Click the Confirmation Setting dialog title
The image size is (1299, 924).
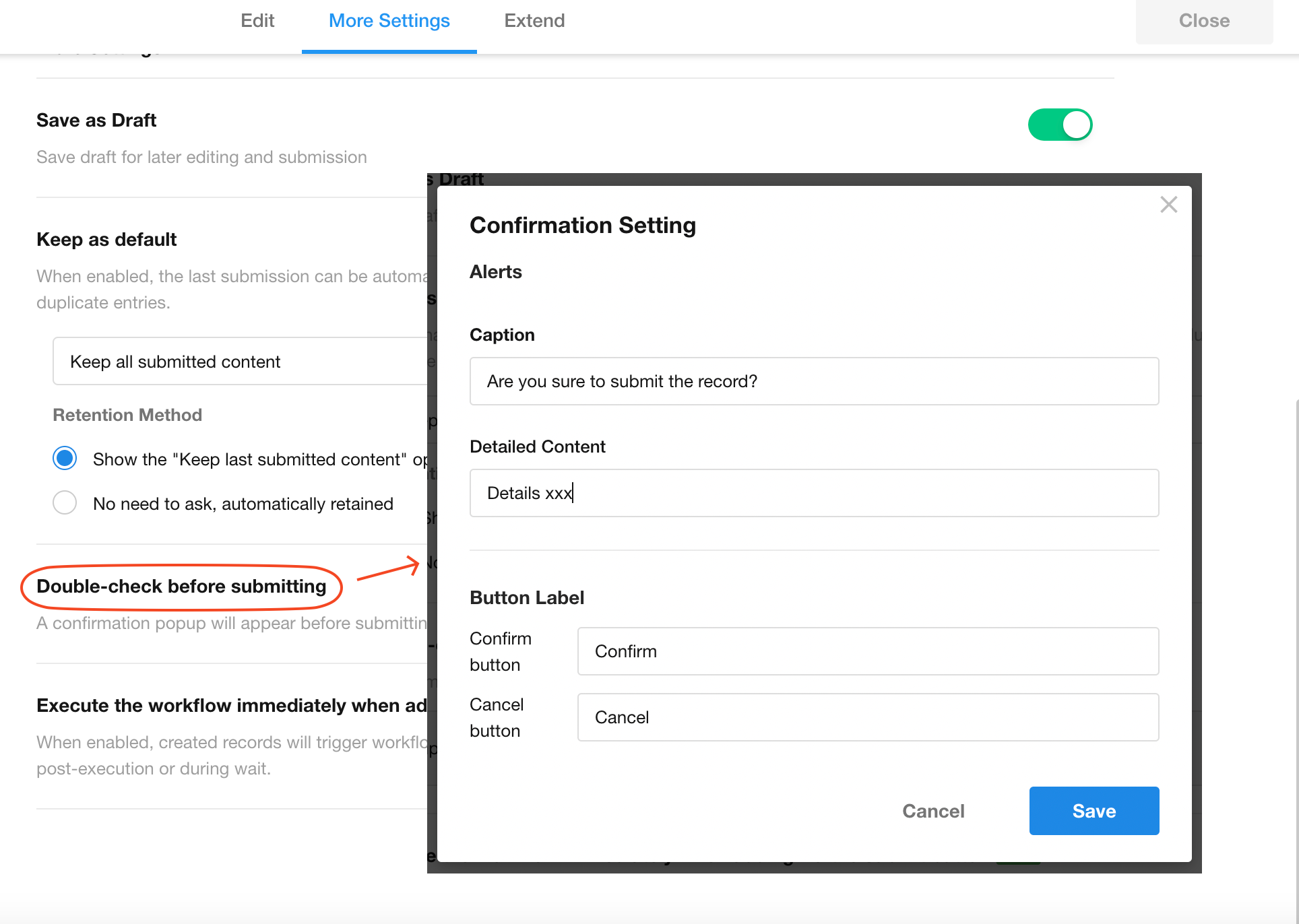pyautogui.click(x=582, y=225)
